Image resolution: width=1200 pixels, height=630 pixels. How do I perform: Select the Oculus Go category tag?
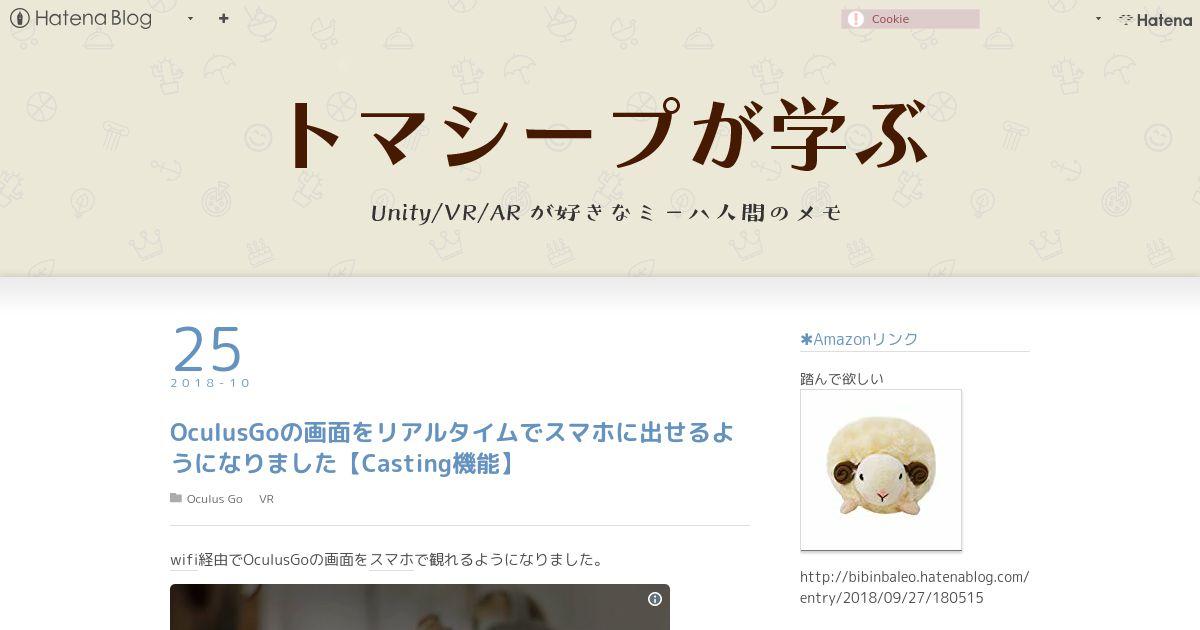pos(214,499)
